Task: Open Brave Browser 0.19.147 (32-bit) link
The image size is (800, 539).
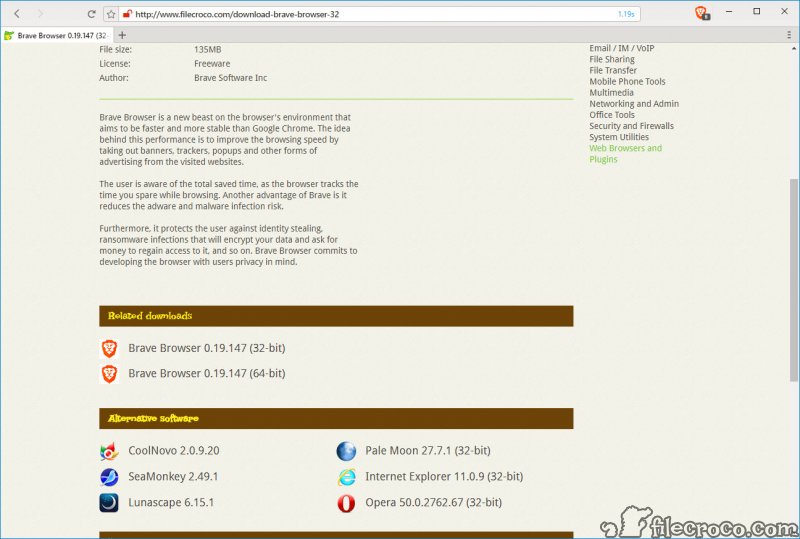Action: 207,348
